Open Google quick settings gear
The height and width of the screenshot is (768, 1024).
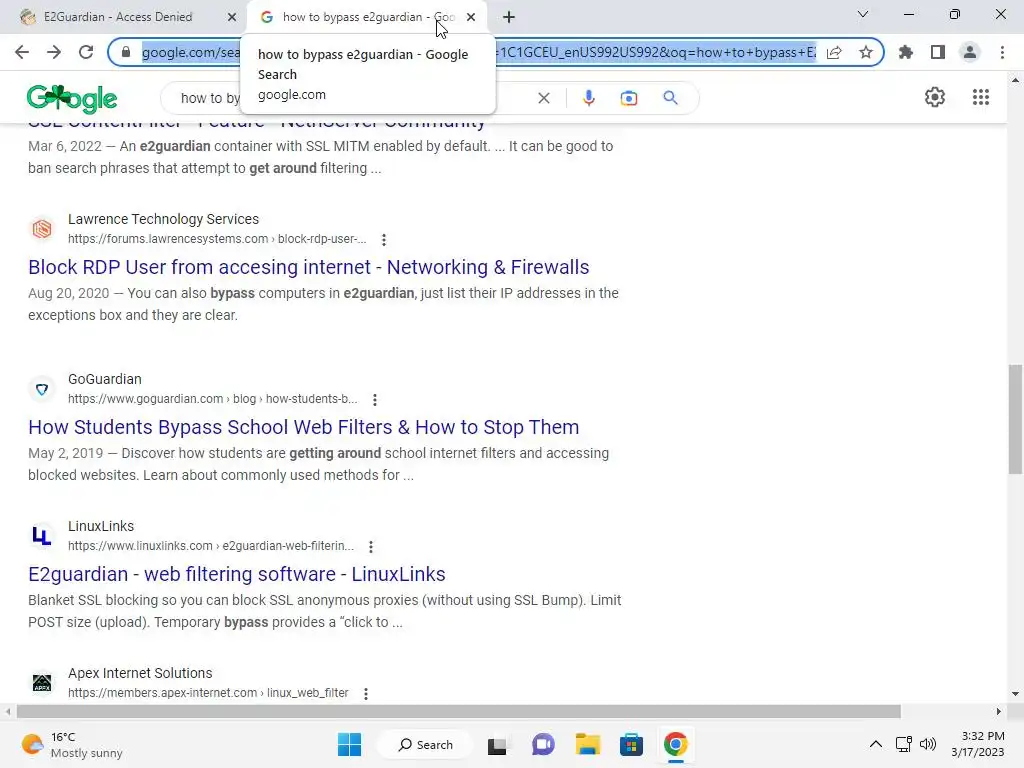click(935, 97)
